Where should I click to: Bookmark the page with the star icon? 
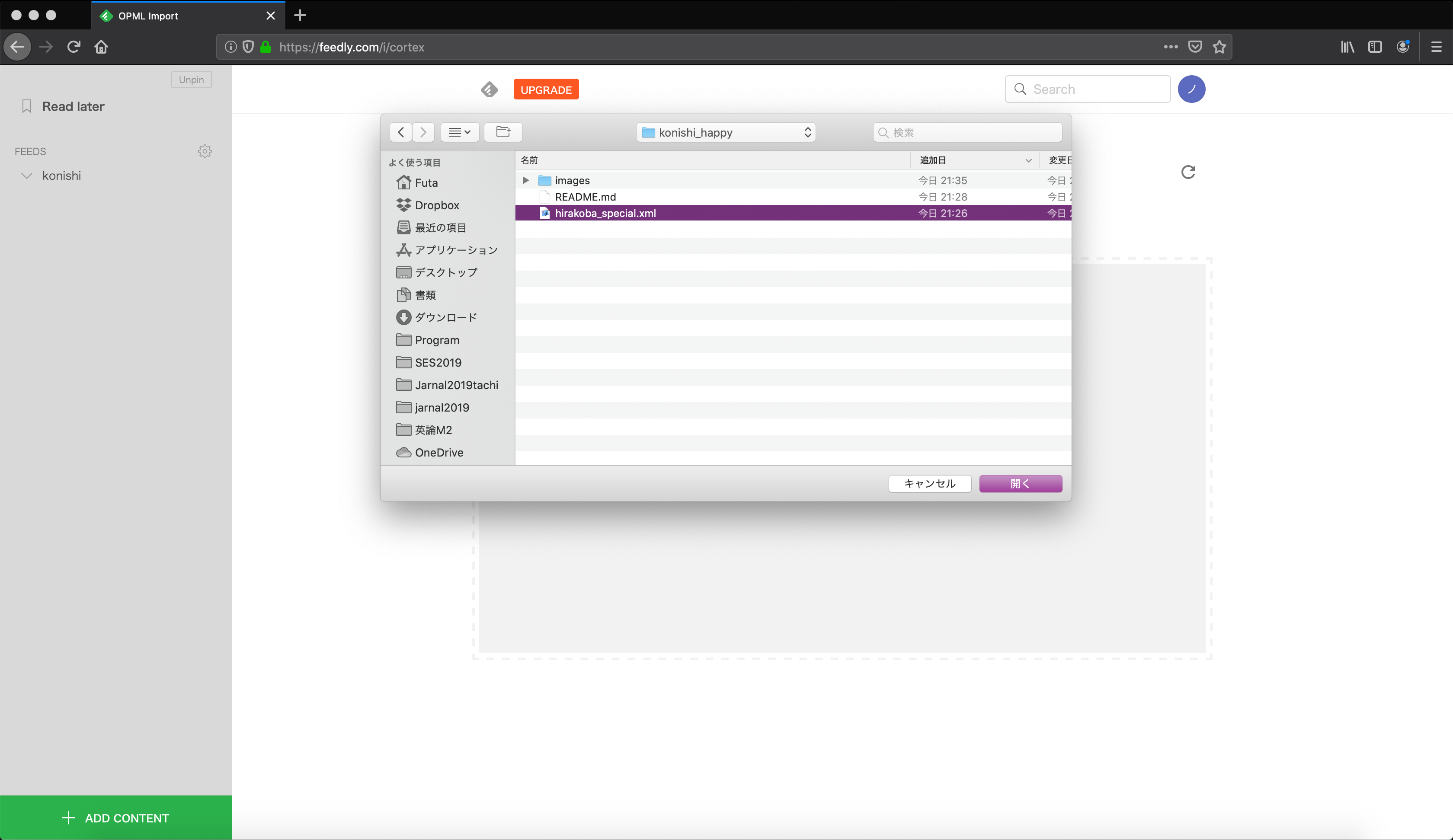point(1219,47)
